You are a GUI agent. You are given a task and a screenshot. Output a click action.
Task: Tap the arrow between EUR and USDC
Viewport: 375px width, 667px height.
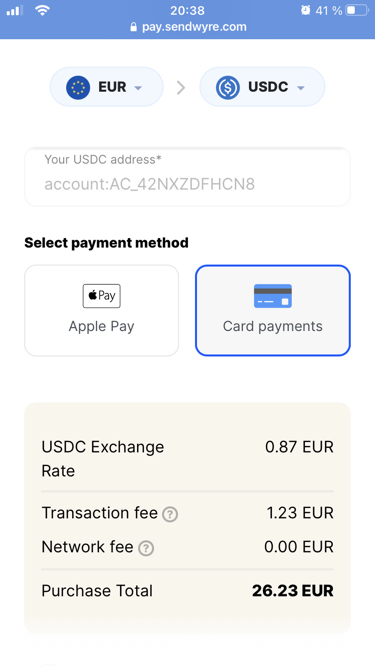point(181,88)
